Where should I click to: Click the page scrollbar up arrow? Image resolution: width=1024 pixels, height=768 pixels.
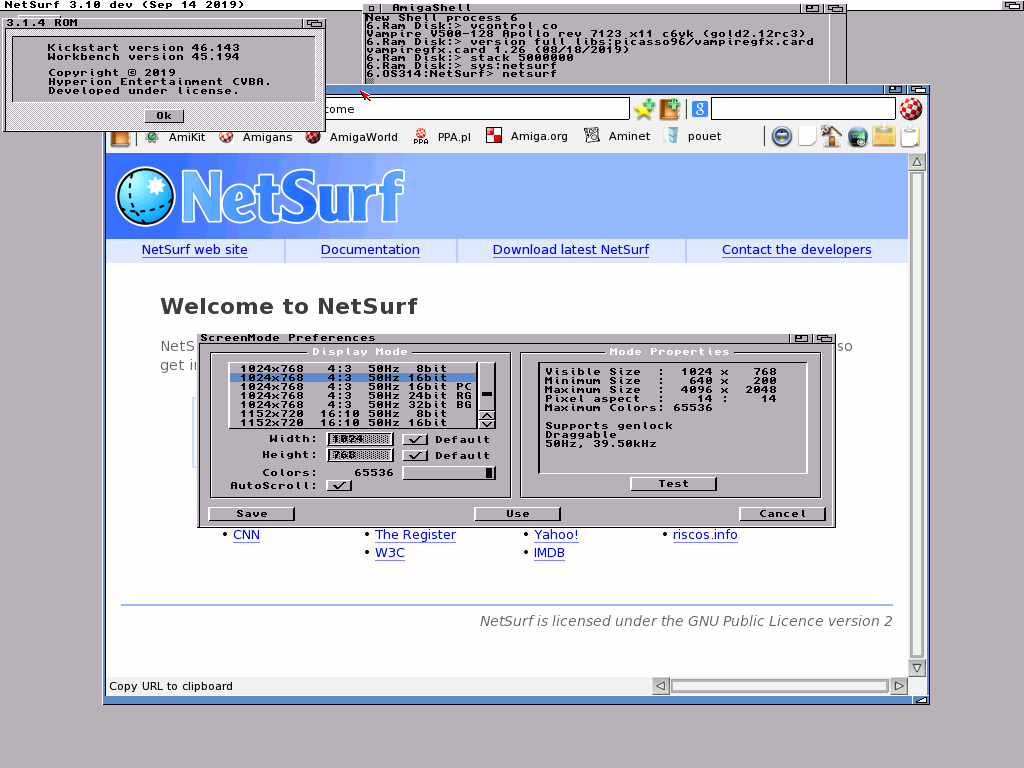(x=917, y=162)
